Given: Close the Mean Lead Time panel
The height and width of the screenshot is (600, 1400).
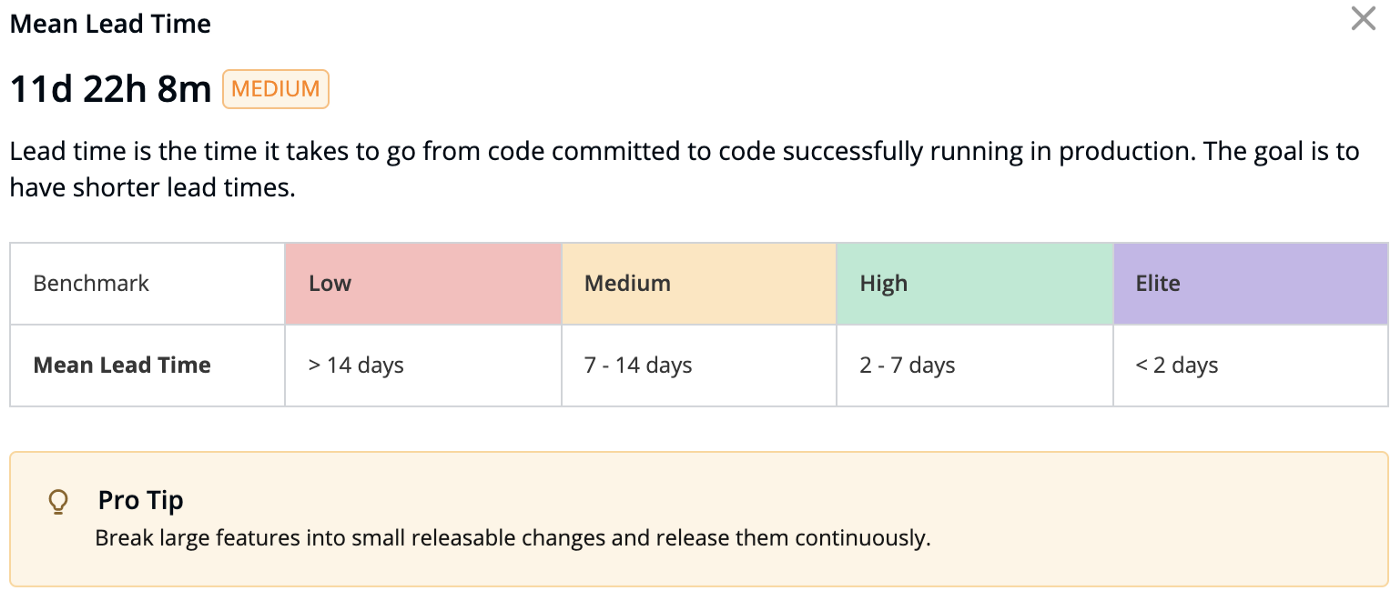Looking at the screenshot, I should click(1363, 19).
